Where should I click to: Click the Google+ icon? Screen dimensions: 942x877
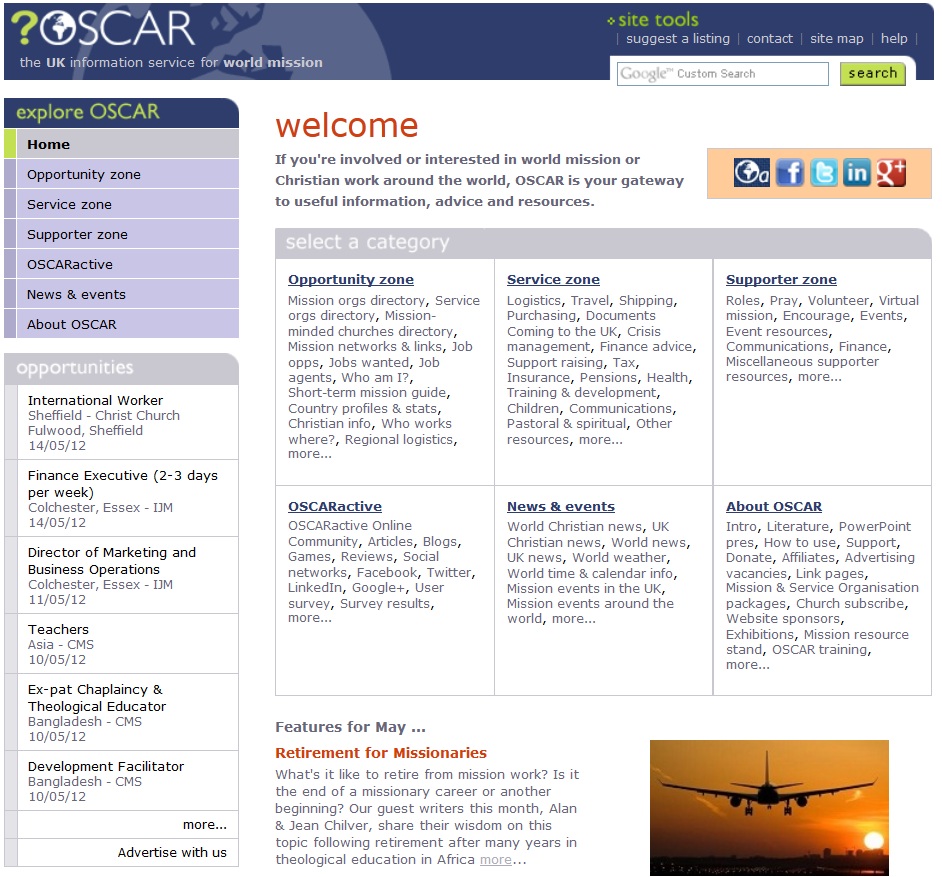[x=891, y=173]
